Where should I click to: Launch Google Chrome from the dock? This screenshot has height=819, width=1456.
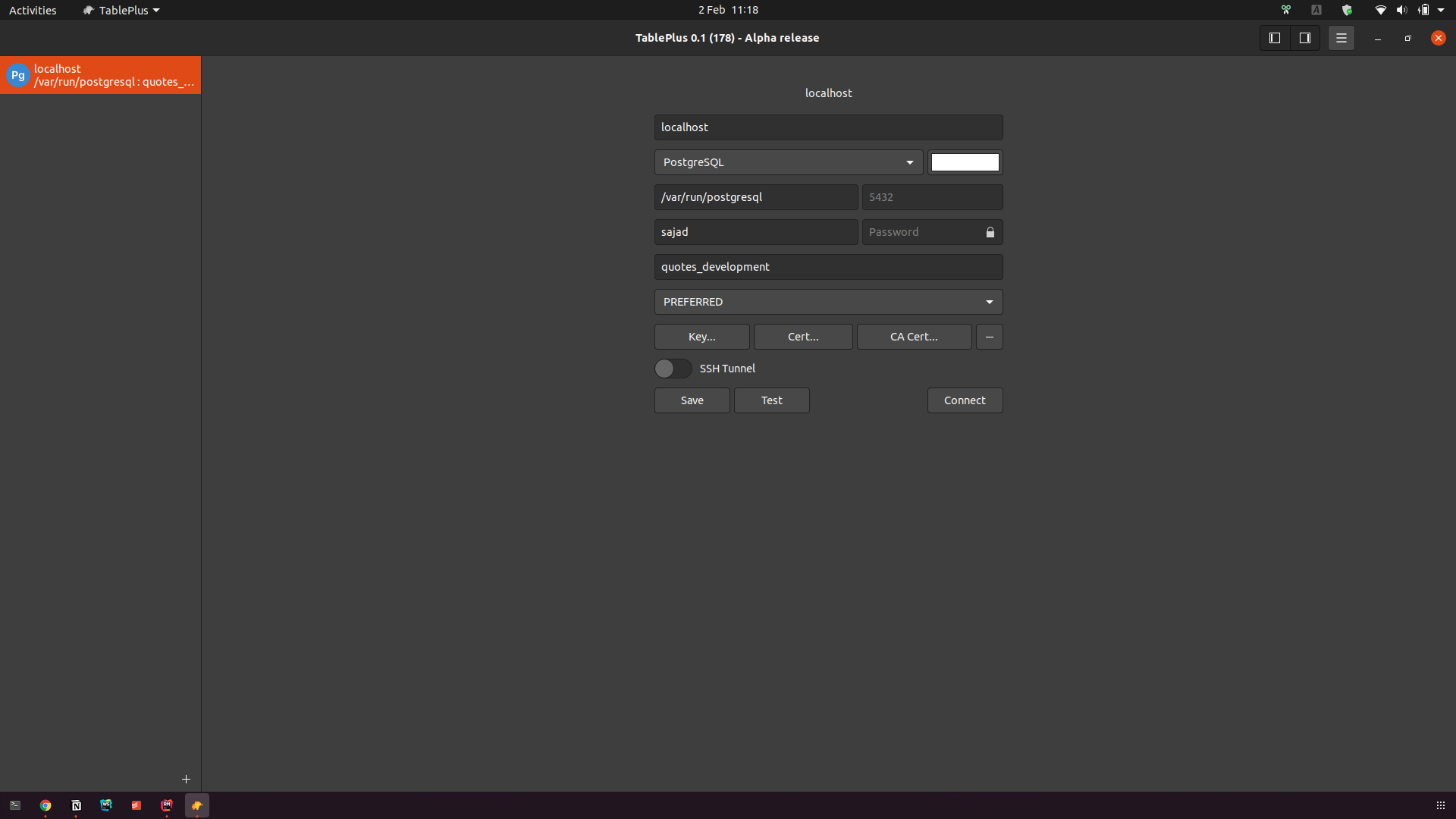[x=45, y=805]
